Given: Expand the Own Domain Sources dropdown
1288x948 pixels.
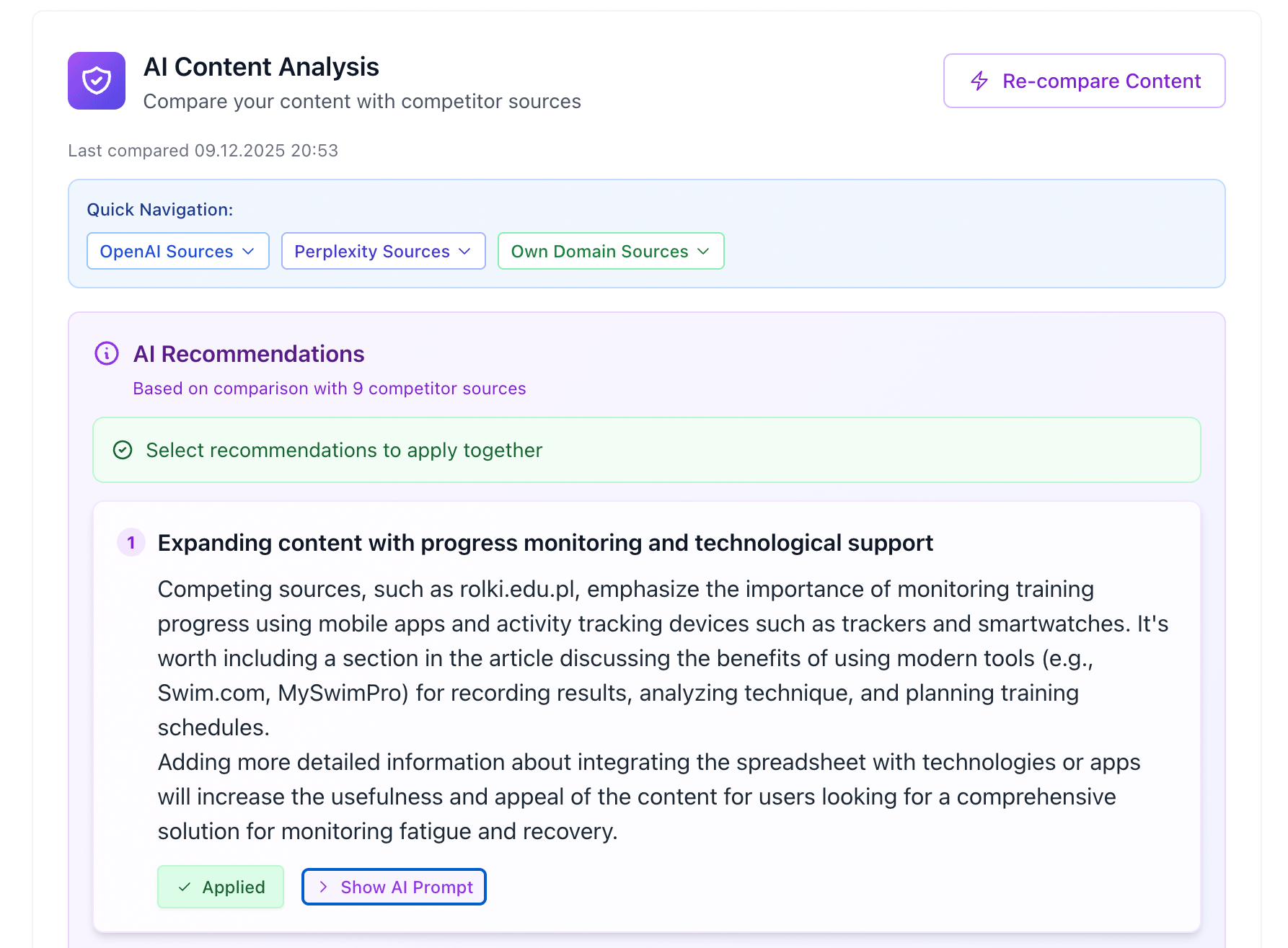Looking at the screenshot, I should (x=610, y=252).
